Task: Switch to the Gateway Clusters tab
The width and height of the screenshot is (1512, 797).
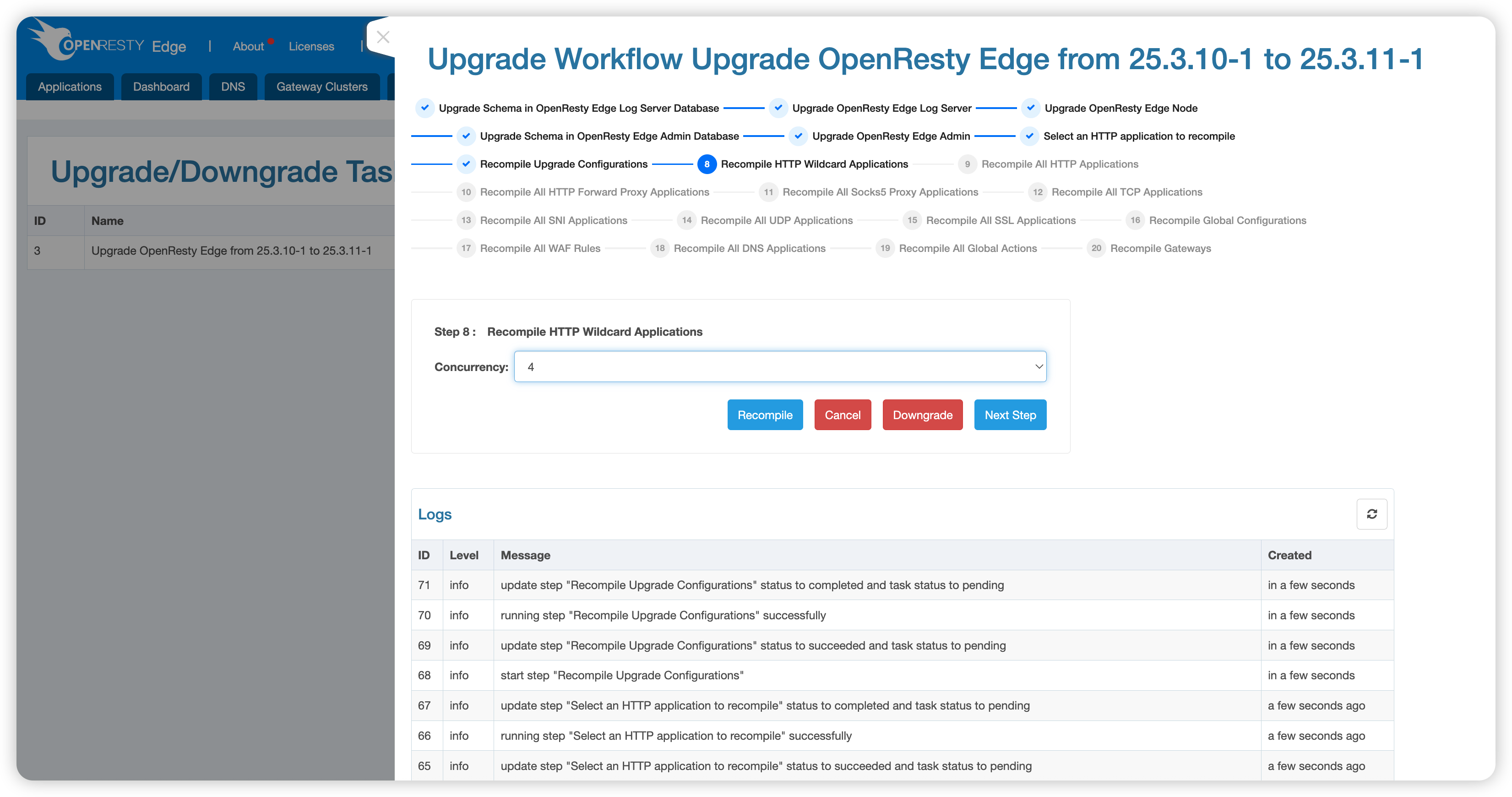Action: pos(321,86)
